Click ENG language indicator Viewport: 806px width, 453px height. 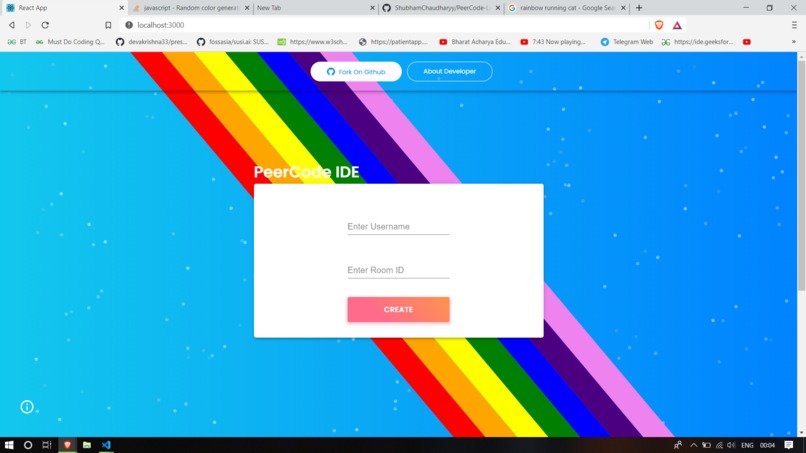747,445
